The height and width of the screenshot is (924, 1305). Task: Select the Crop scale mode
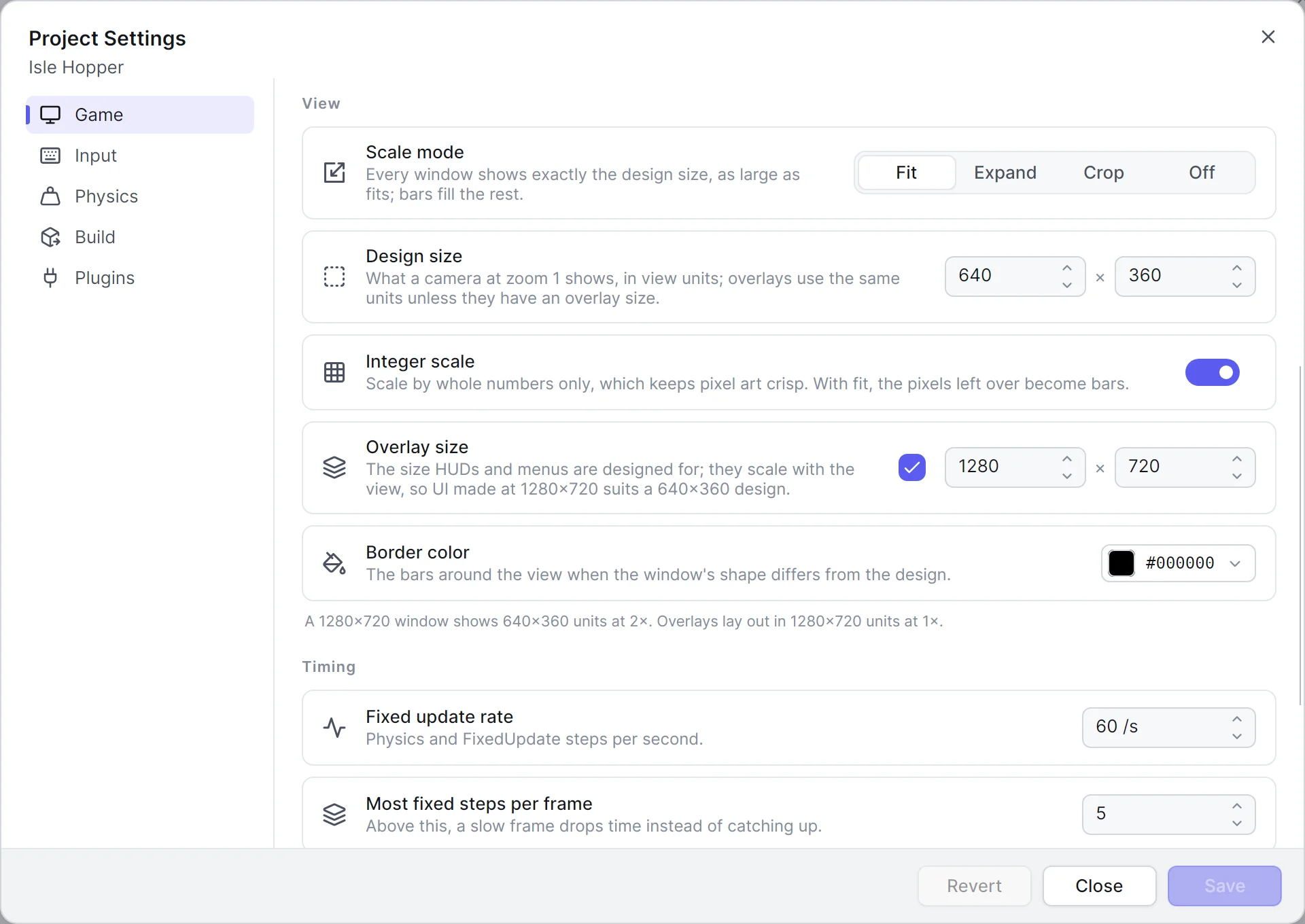[x=1104, y=173]
